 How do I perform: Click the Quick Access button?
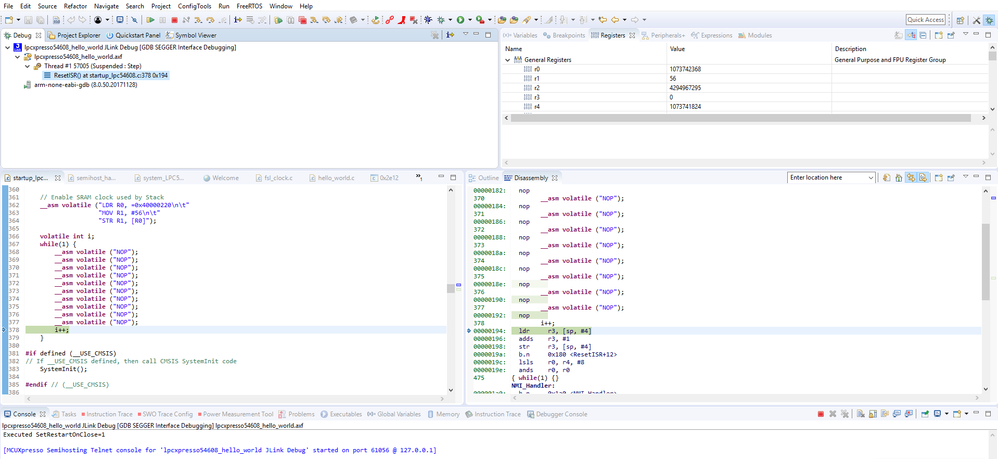pyautogui.click(x=925, y=19)
